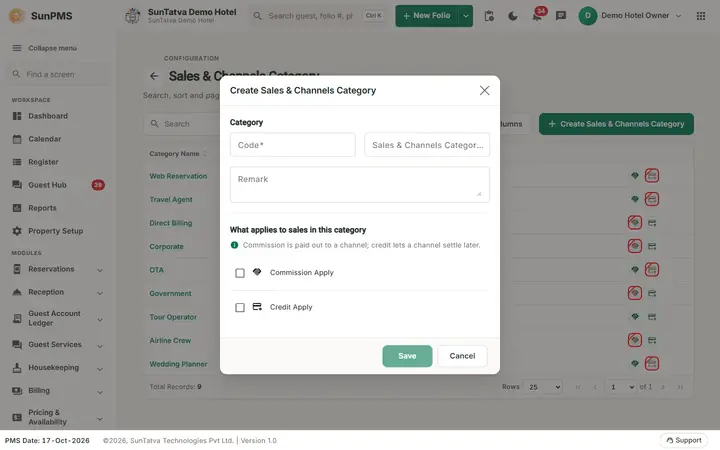Click the New Folio button

(x=427, y=16)
